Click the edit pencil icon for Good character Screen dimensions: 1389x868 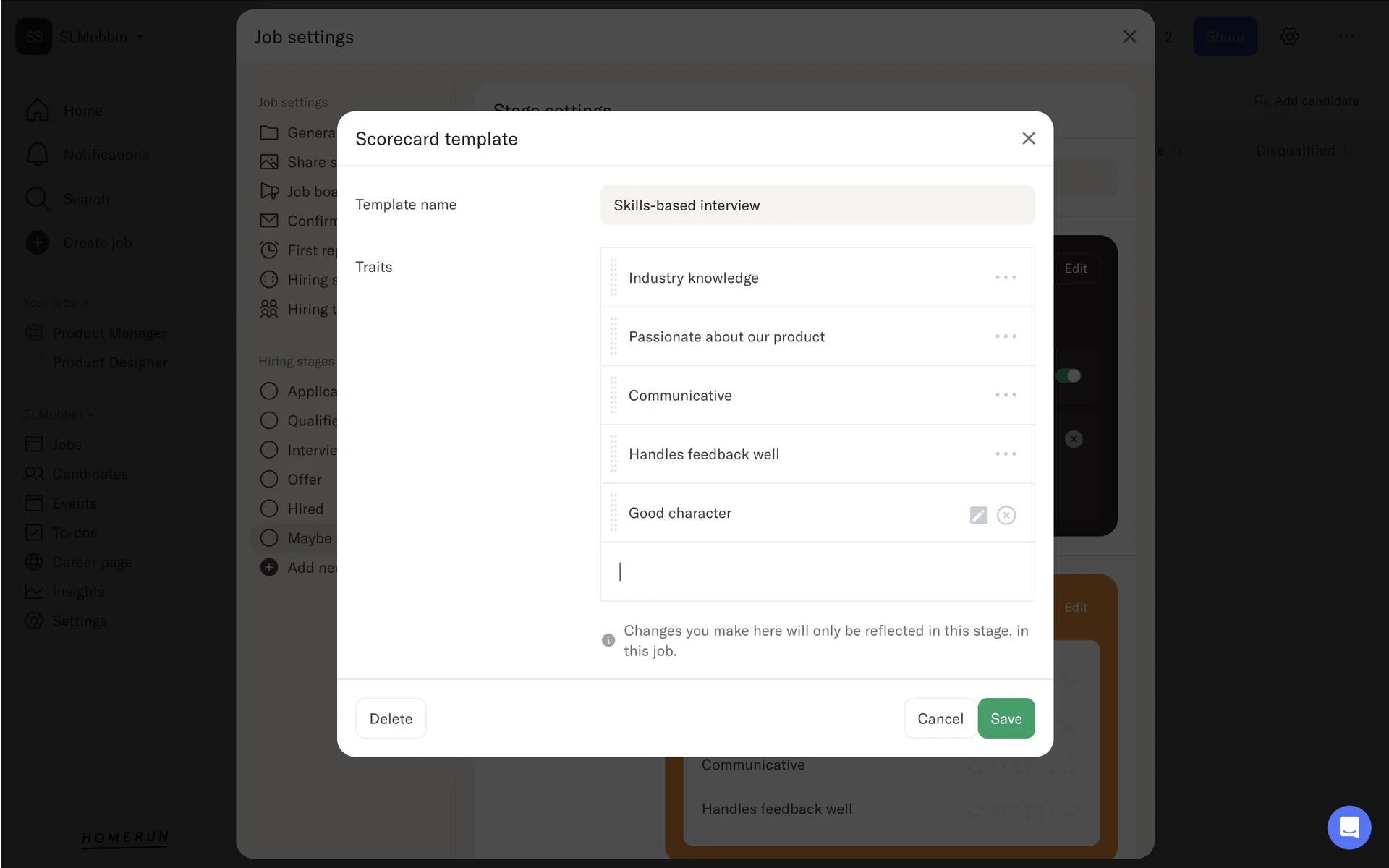(x=978, y=515)
